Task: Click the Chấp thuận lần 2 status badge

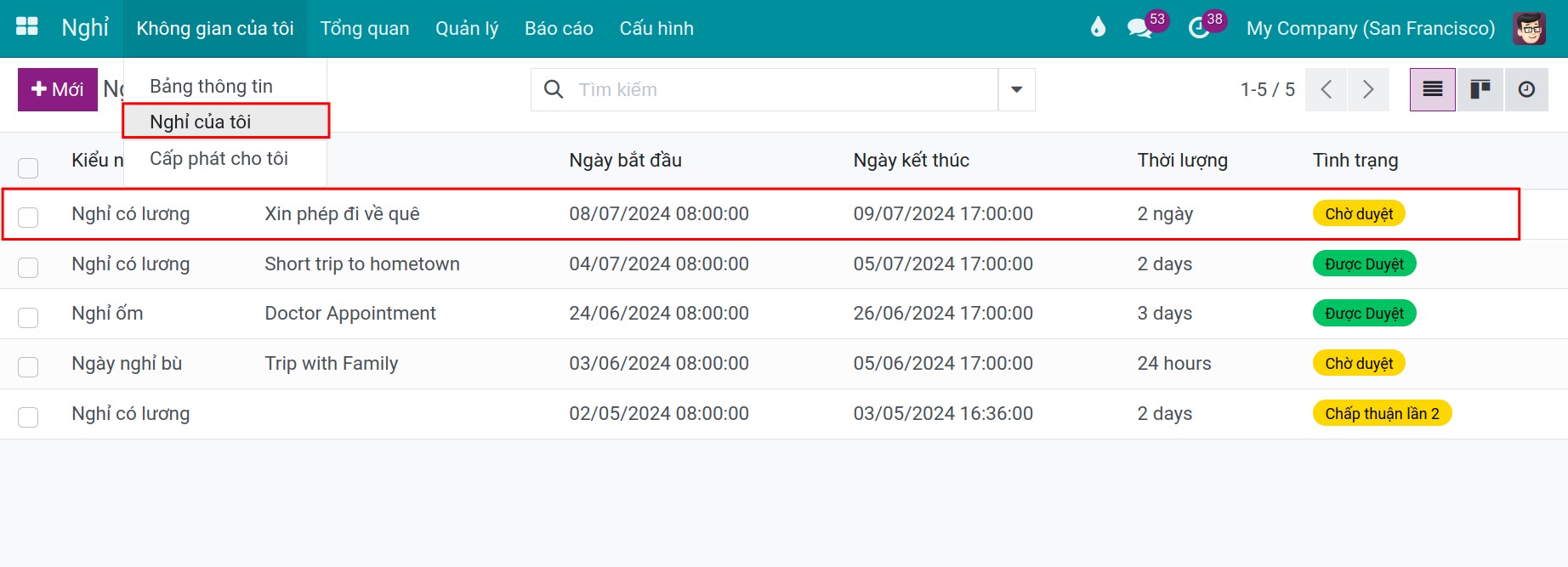Action: pyautogui.click(x=1382, y=413)
